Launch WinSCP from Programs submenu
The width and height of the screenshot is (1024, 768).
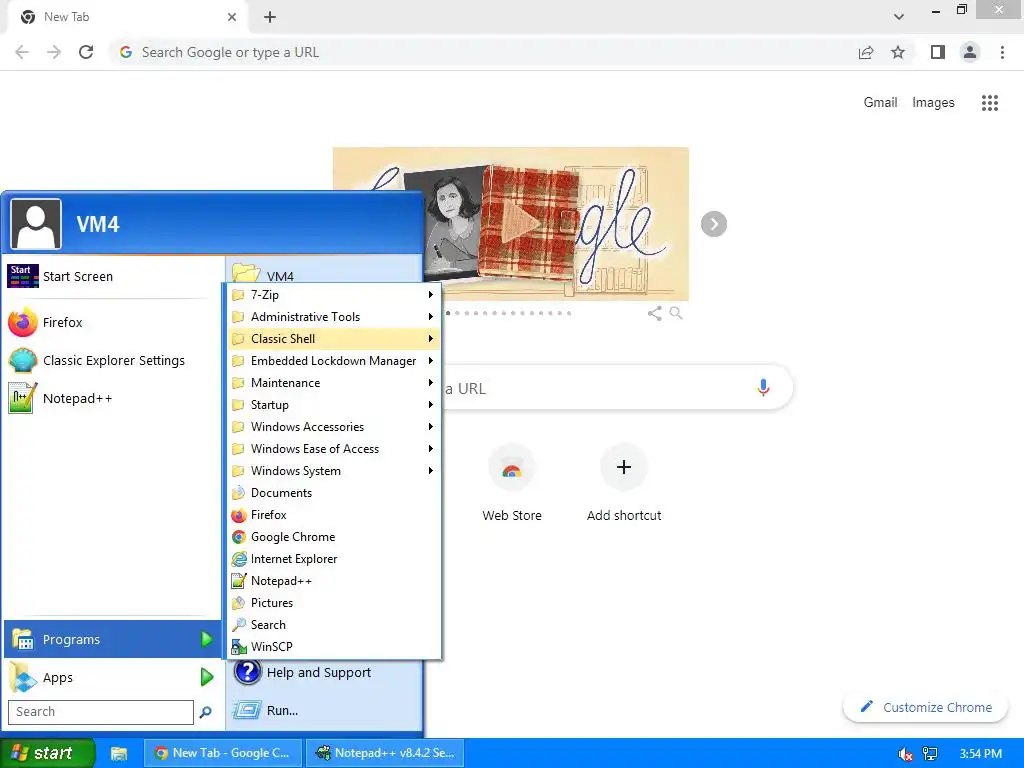point(334,647)
